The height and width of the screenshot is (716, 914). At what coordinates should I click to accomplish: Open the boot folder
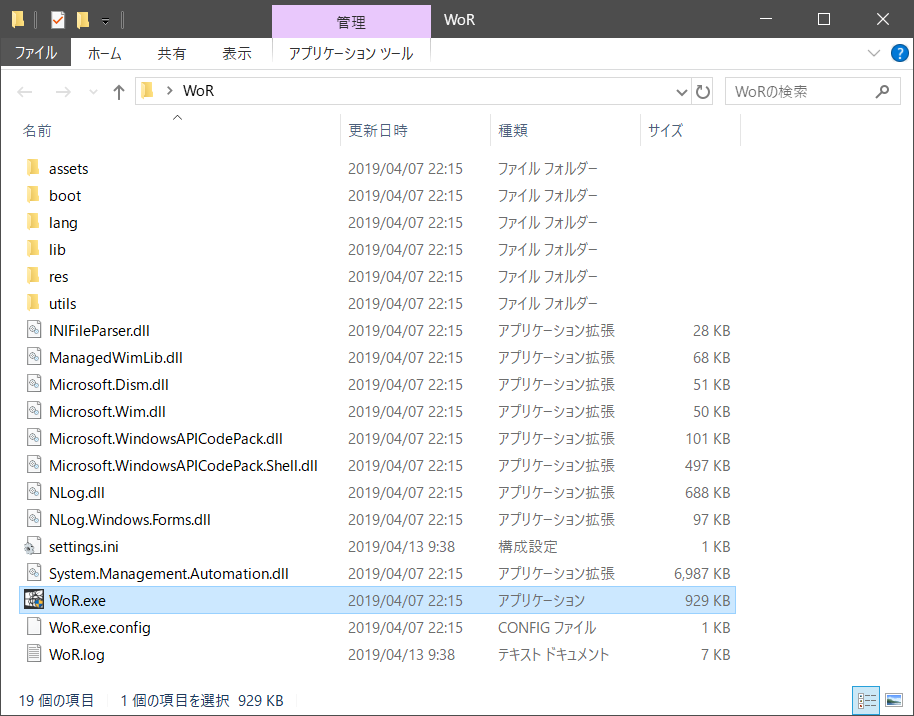click(x=63, y=195)
